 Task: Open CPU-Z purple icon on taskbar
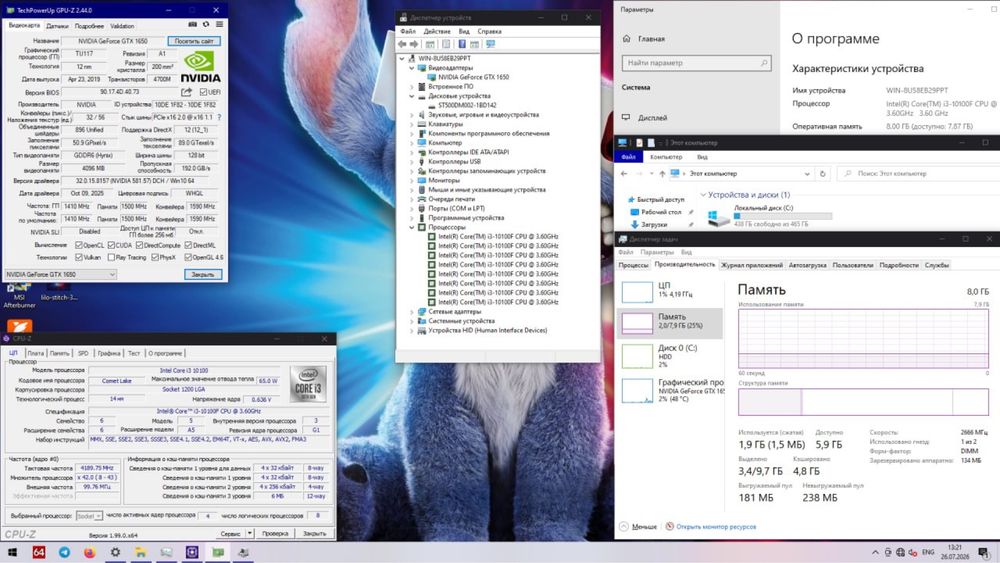click(x=192, y=552)
